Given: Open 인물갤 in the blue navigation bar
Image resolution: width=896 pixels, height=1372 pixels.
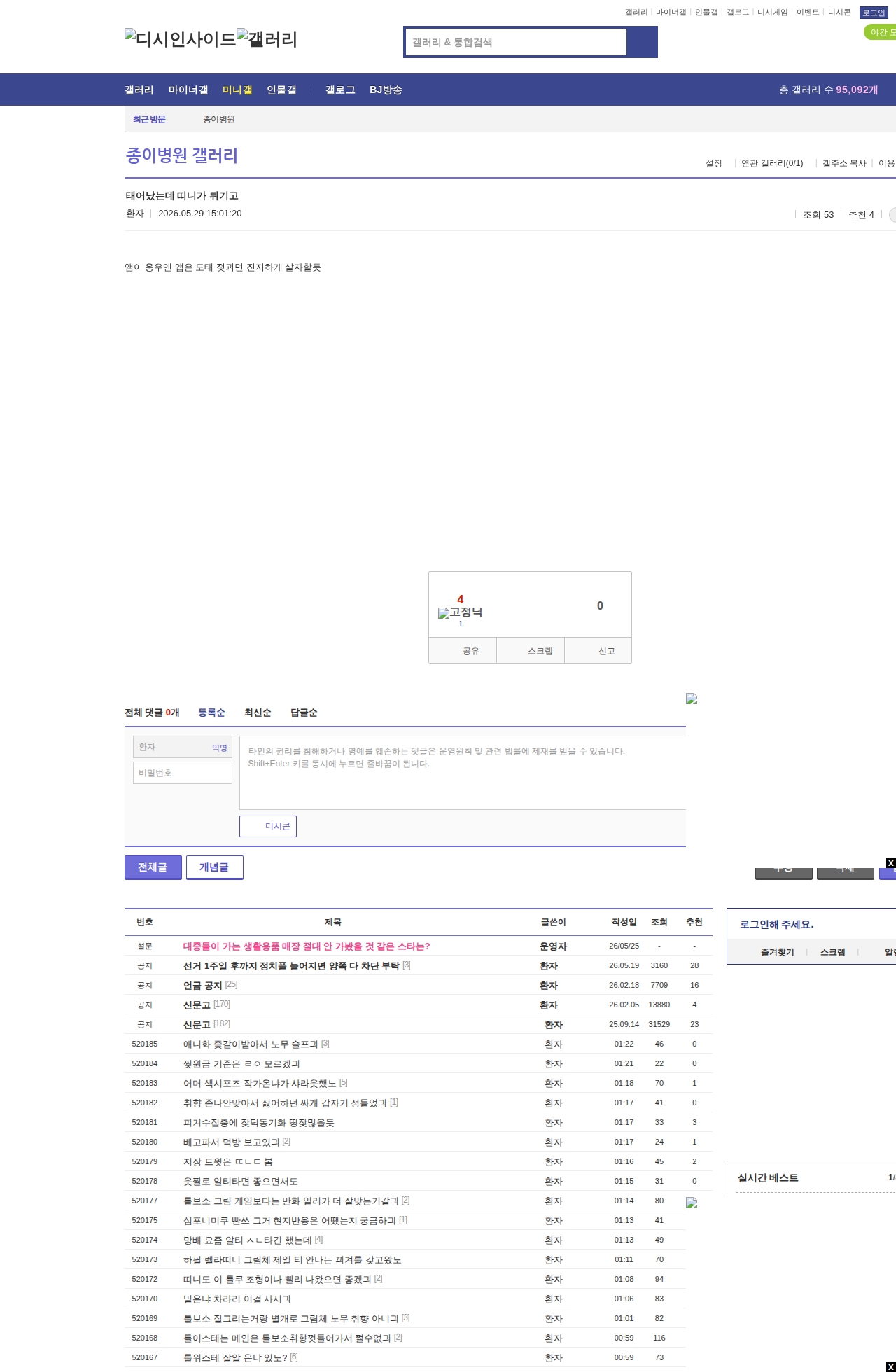Looking at the screenshot, I should point(281,90).
